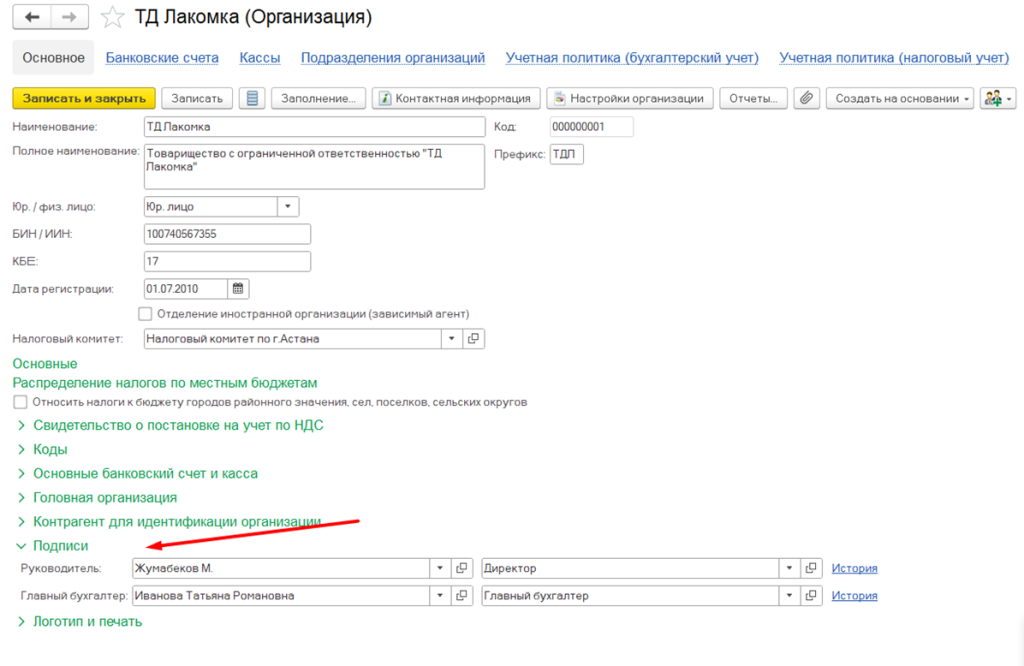Open the Юр. / физ. лицо dropdown

pos(288,207)
